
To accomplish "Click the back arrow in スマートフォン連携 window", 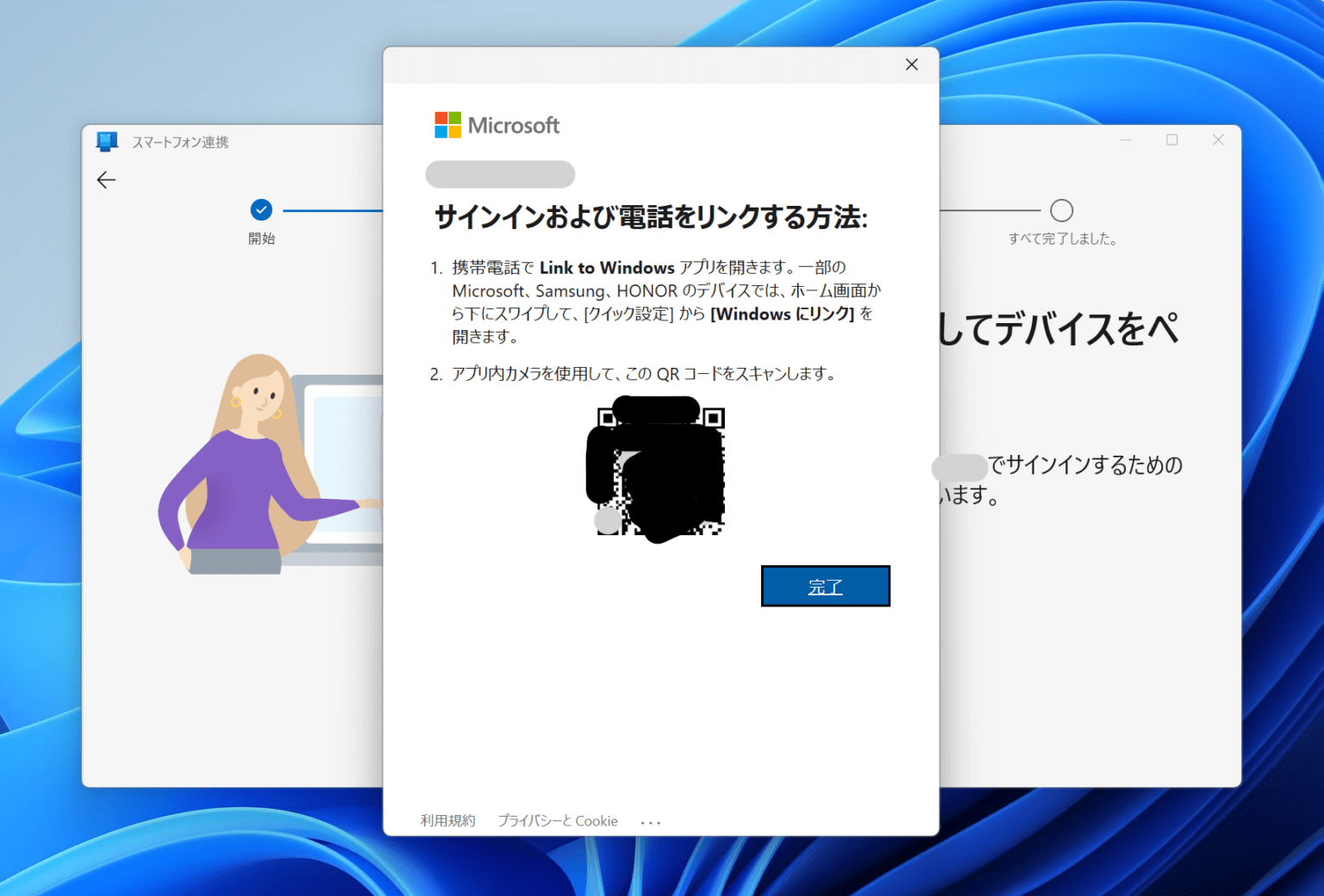I will pos(105,180).
